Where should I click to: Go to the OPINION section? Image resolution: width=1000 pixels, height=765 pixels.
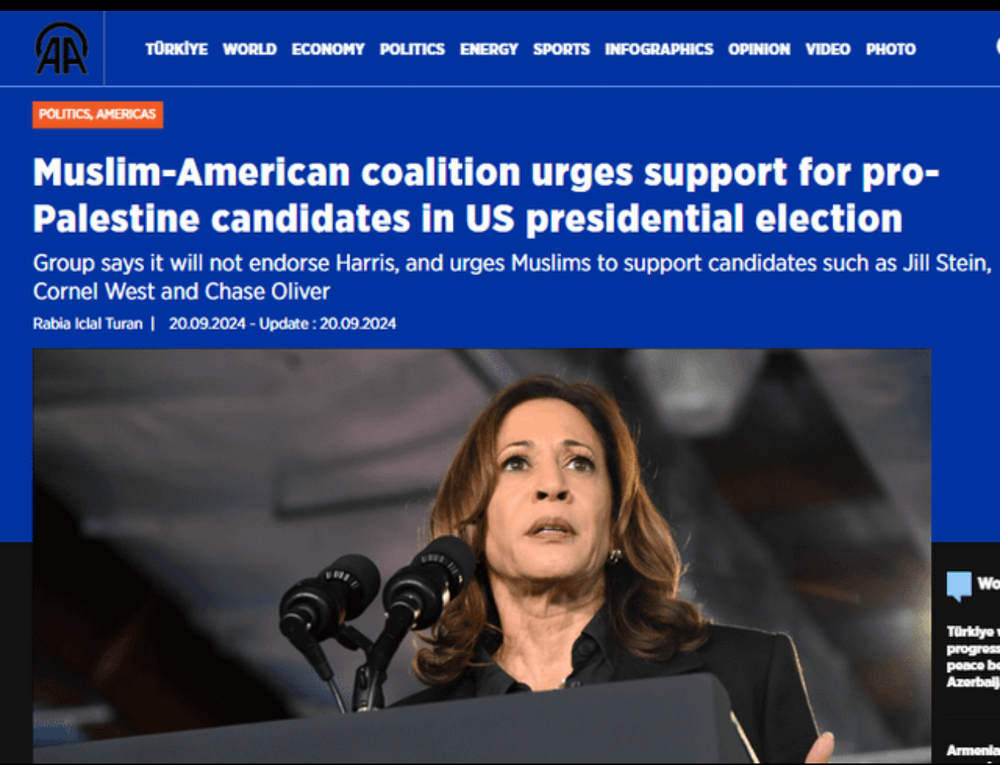click(x=759, y=49)
